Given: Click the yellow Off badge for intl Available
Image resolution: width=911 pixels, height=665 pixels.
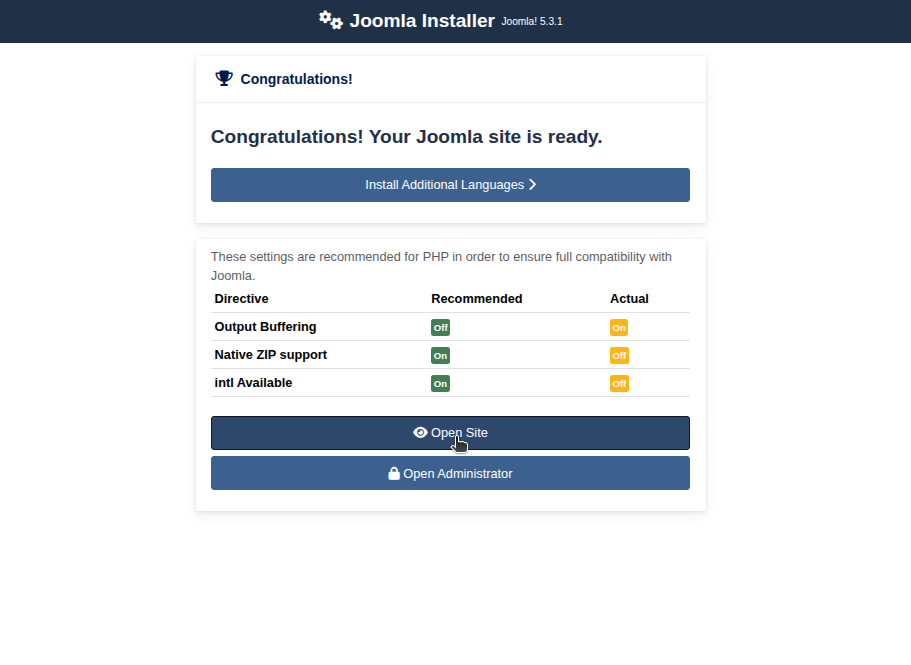Looking at the screenshot, I should click(619, 383).
